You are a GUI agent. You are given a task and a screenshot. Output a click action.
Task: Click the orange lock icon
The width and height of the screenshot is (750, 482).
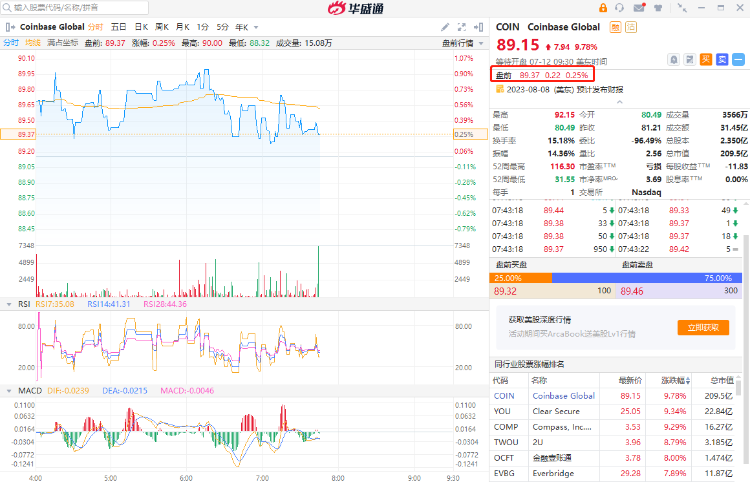coord(603,8)
